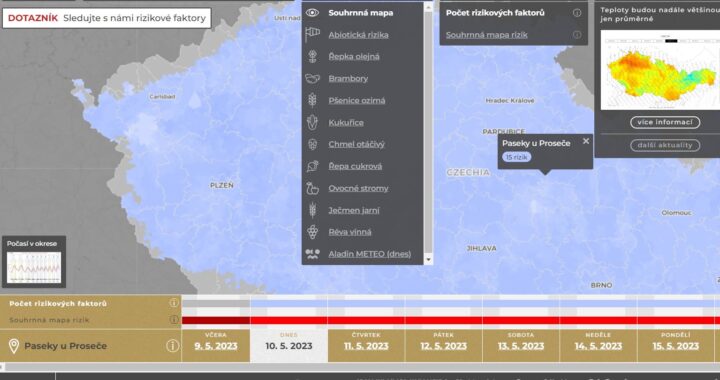Screen dimensions: 720x380
Task: Choose the Řepka olejná flower icon
Action: click(312, 56)
